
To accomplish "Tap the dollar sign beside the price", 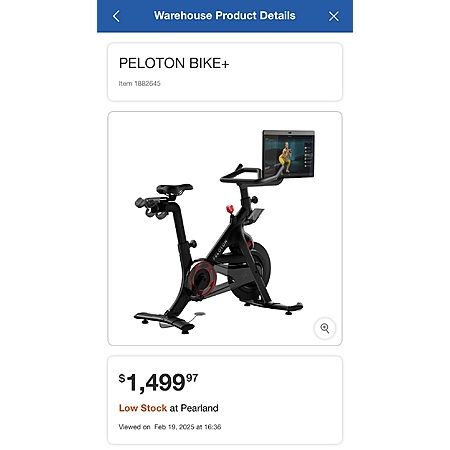I will point(122,378).
